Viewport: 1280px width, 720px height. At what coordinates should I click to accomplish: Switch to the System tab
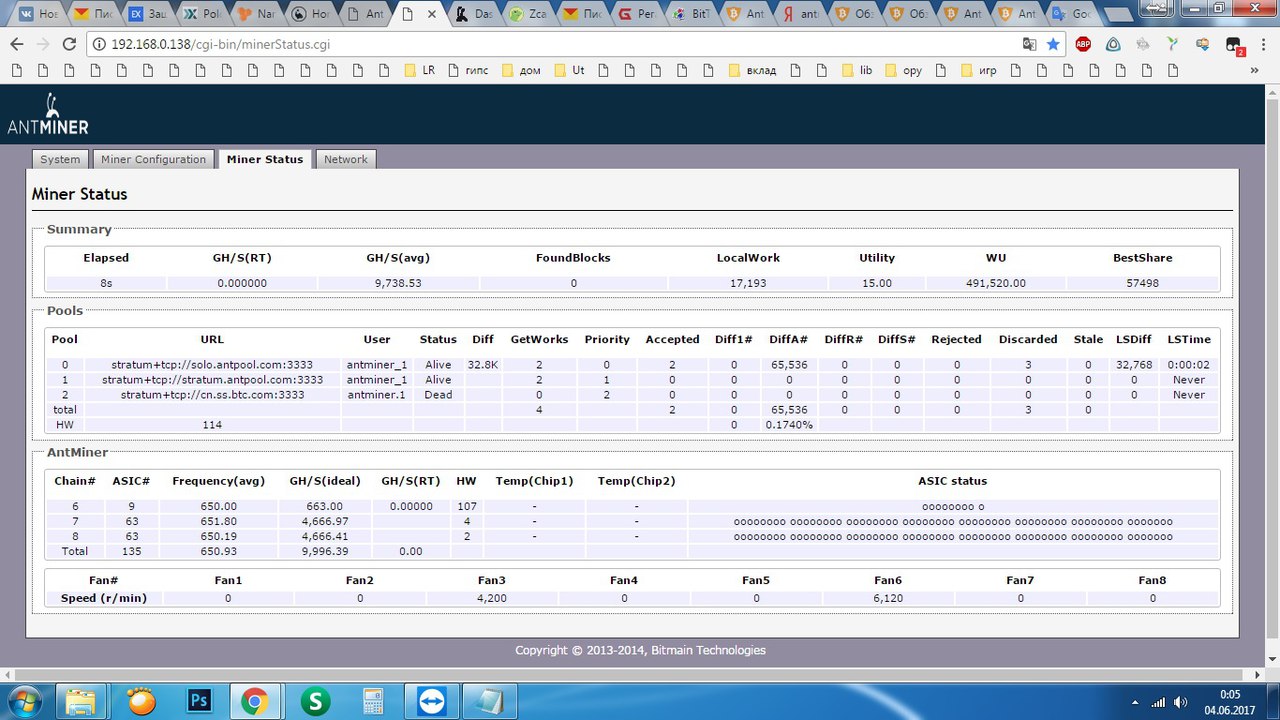coord(60,159)
